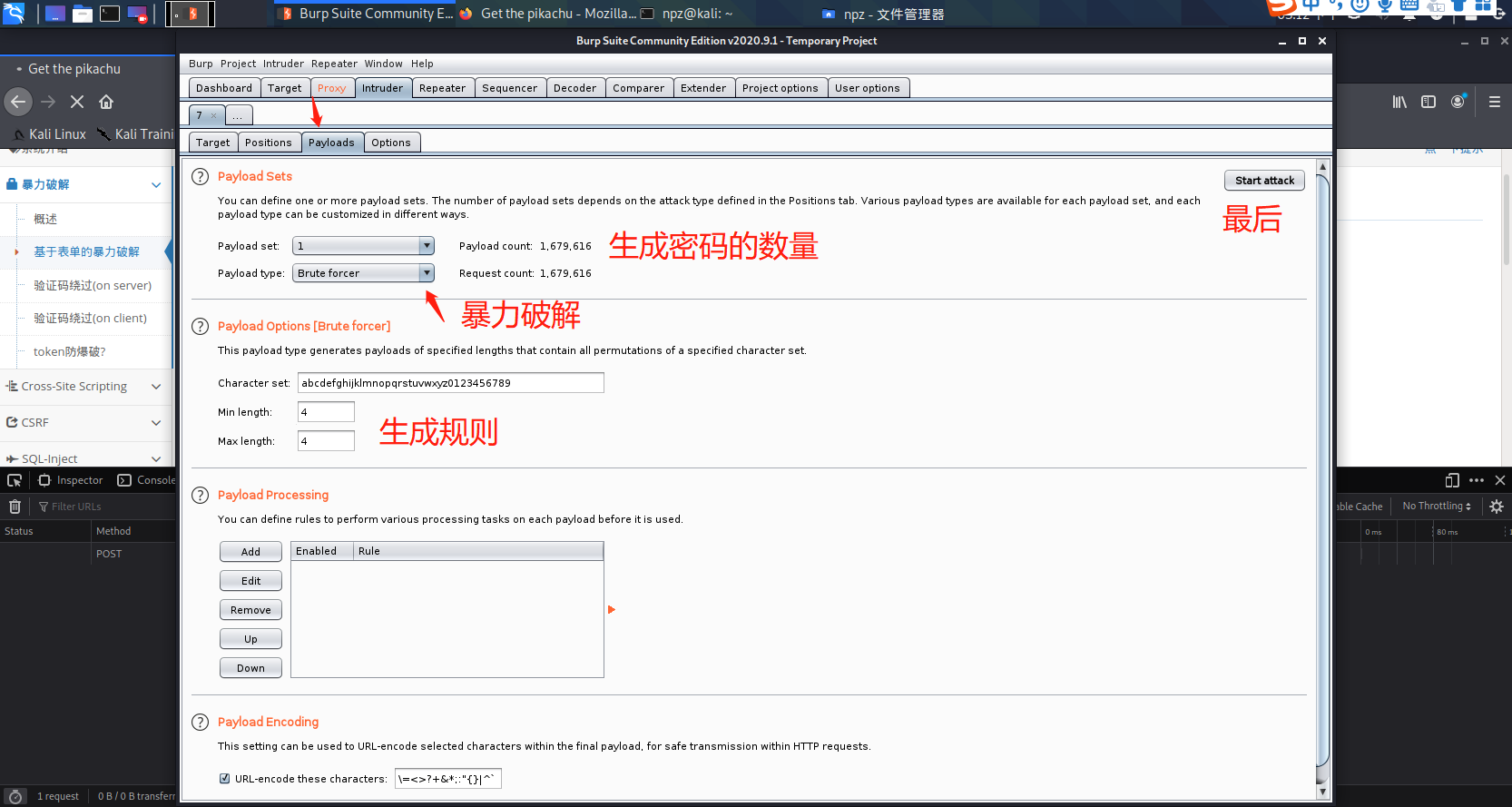Close the Firefox developer tools

[x=1500, y=480]
